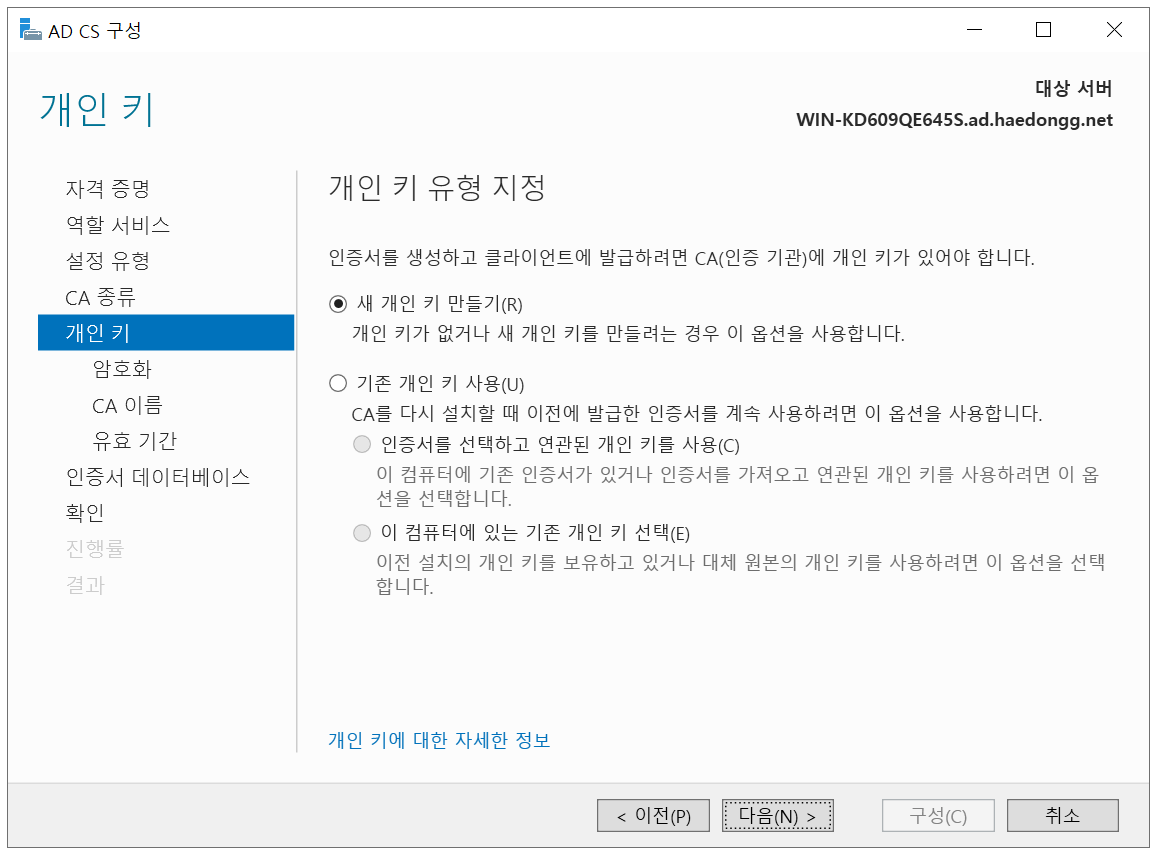Open 개인 키에 대한 자세한 정보 link
The width and height of the screenshot is (1156, 854).
[x=439, y=740]
